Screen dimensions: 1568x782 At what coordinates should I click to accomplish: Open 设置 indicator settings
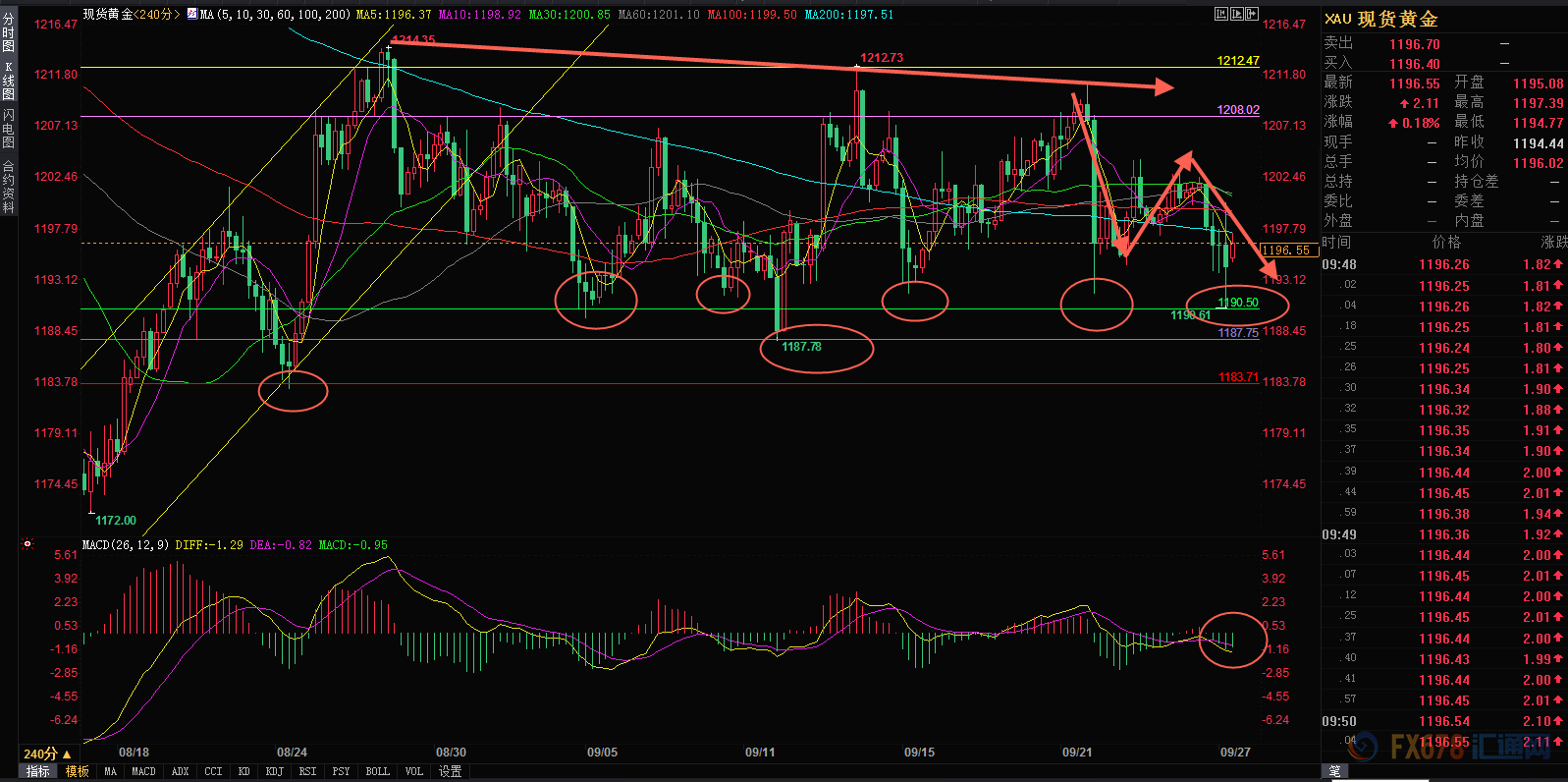click(x=450, y=771)
